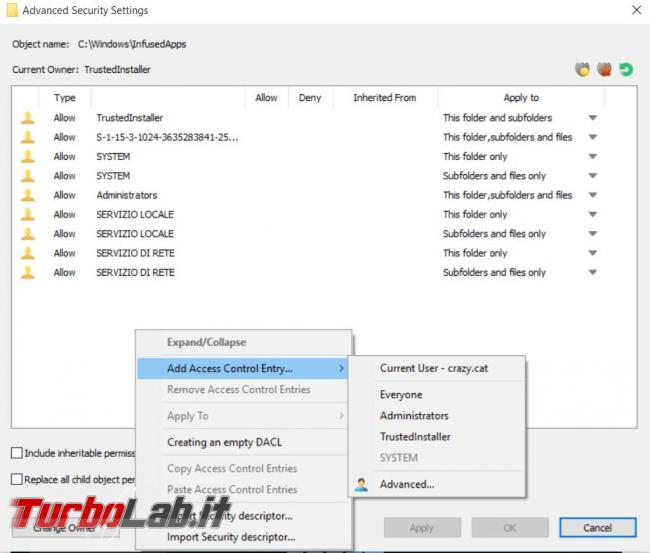The height and width of the screenshot is (553, 650).
Task: Select Import Security descriptor...
Action: tap(243, 537)
